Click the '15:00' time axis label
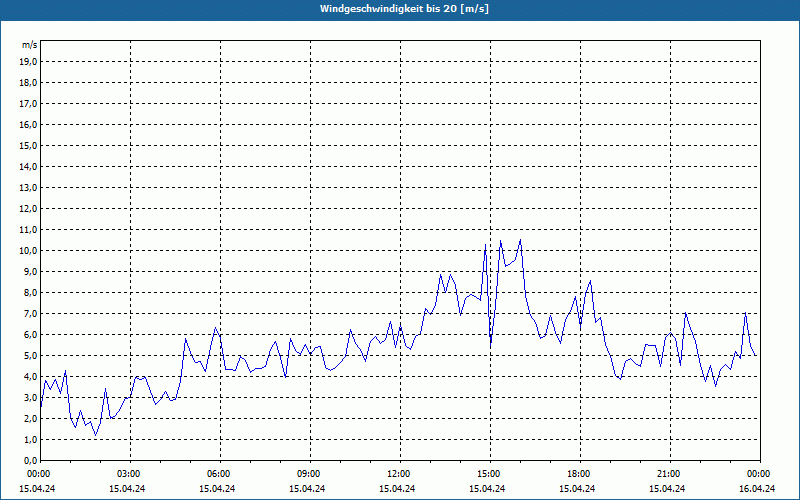Screen dimensions: 800x500 pos(489,474)
